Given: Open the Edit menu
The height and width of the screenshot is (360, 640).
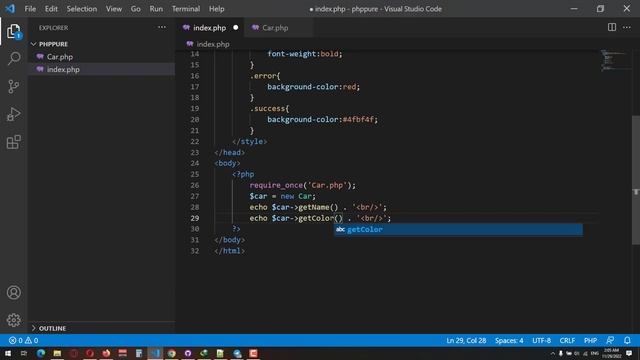Looking at the screenshot, I should click(51, 9).
